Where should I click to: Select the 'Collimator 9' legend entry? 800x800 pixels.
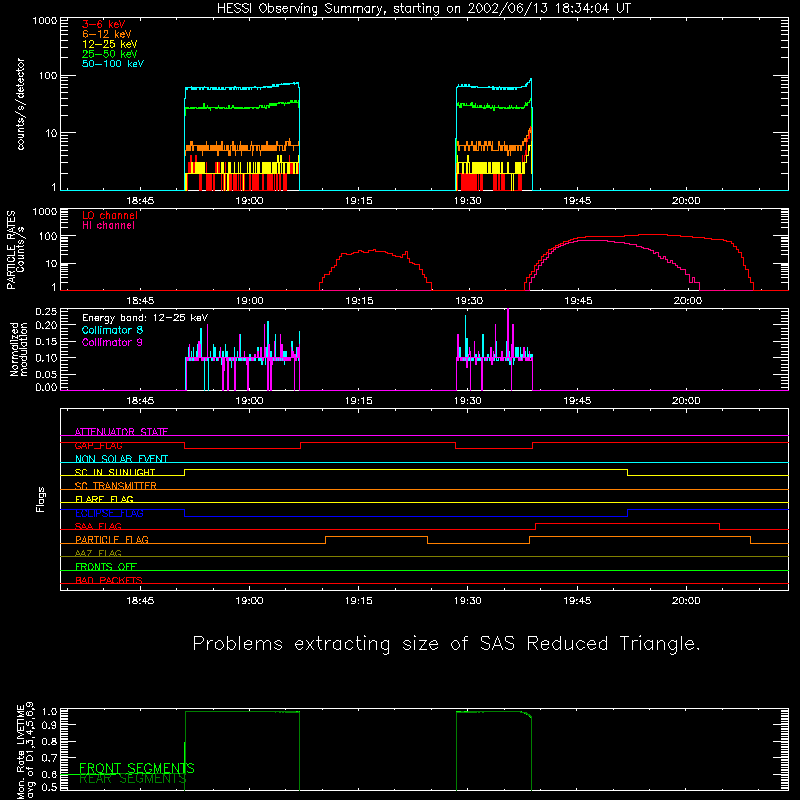112,342
